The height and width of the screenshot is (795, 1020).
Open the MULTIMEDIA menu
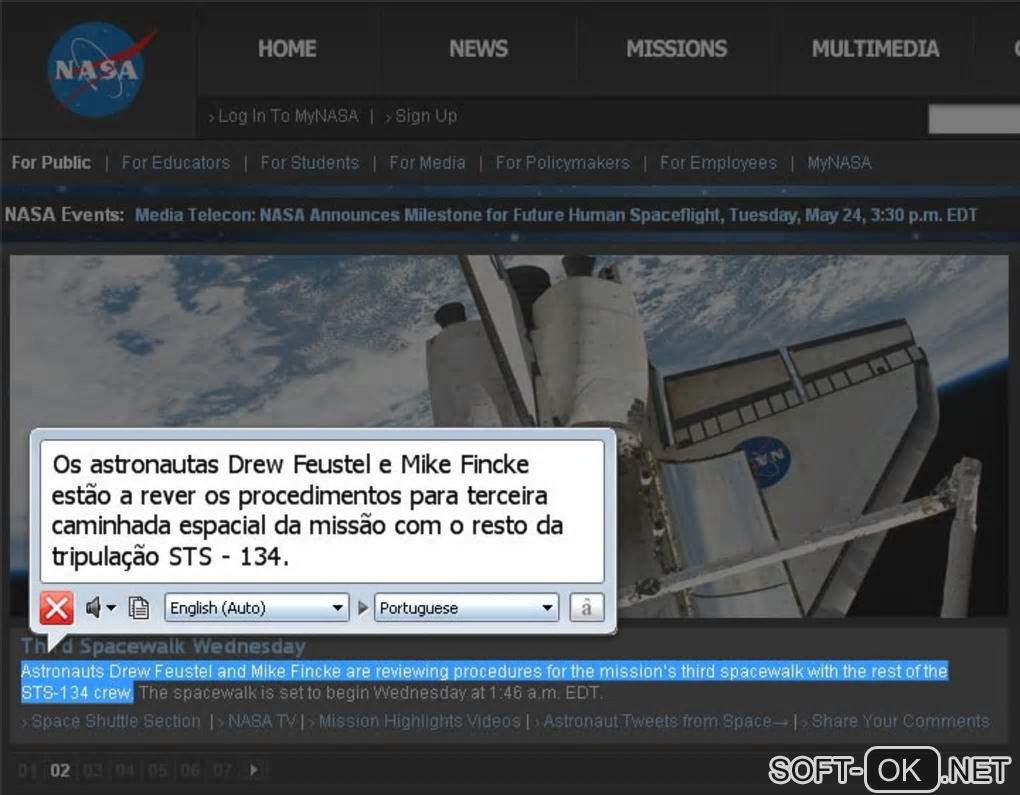[x=876, y=49]
